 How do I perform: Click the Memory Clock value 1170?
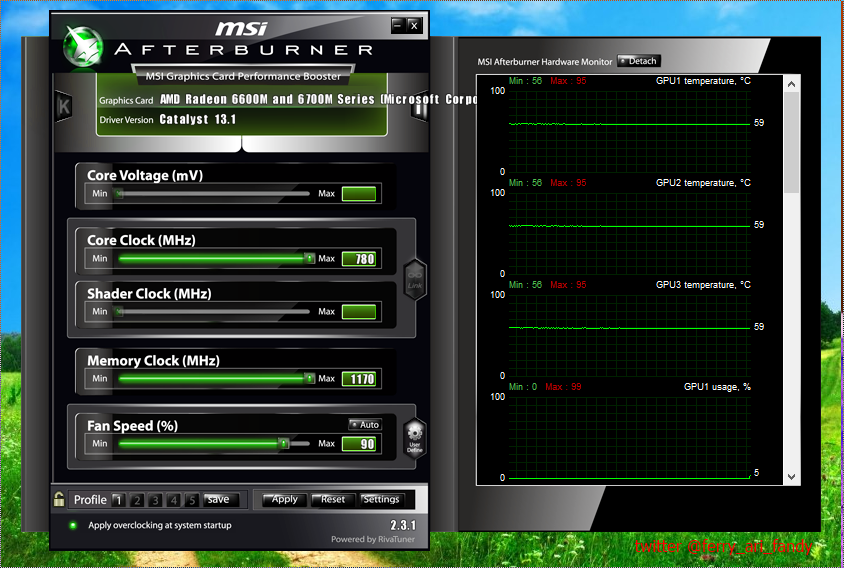pos(359,379)
